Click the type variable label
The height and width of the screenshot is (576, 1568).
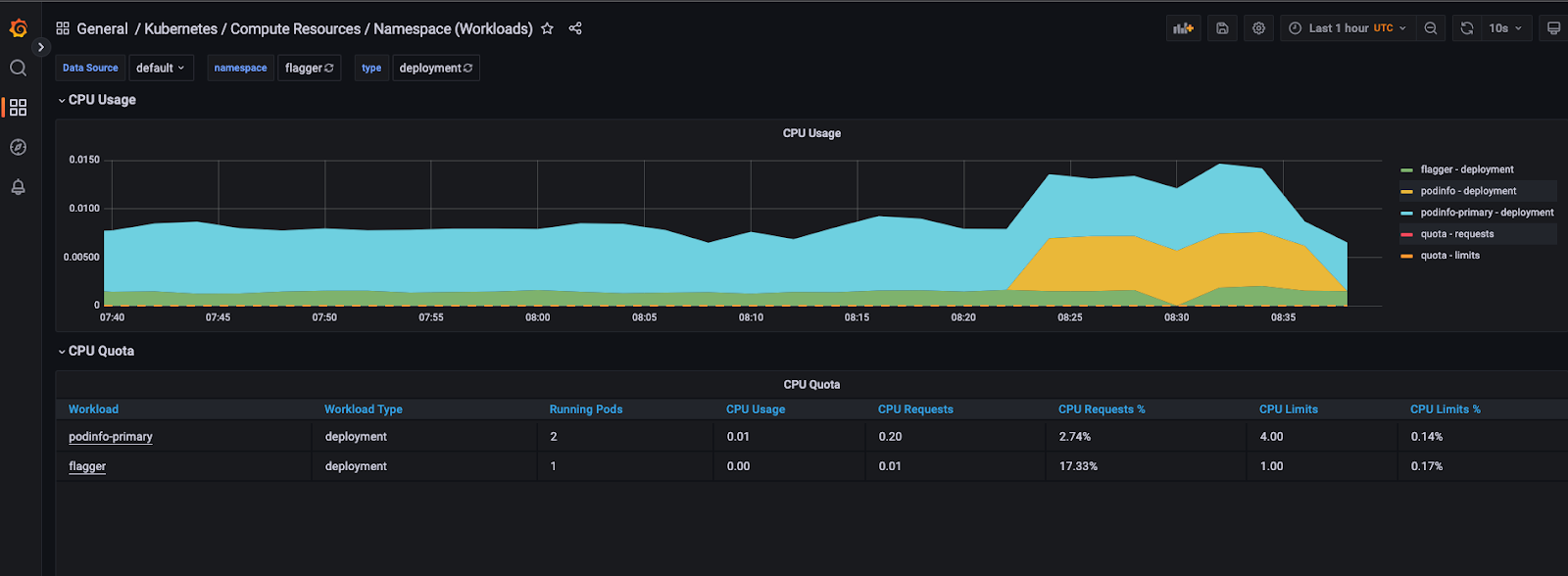[371, 68]
